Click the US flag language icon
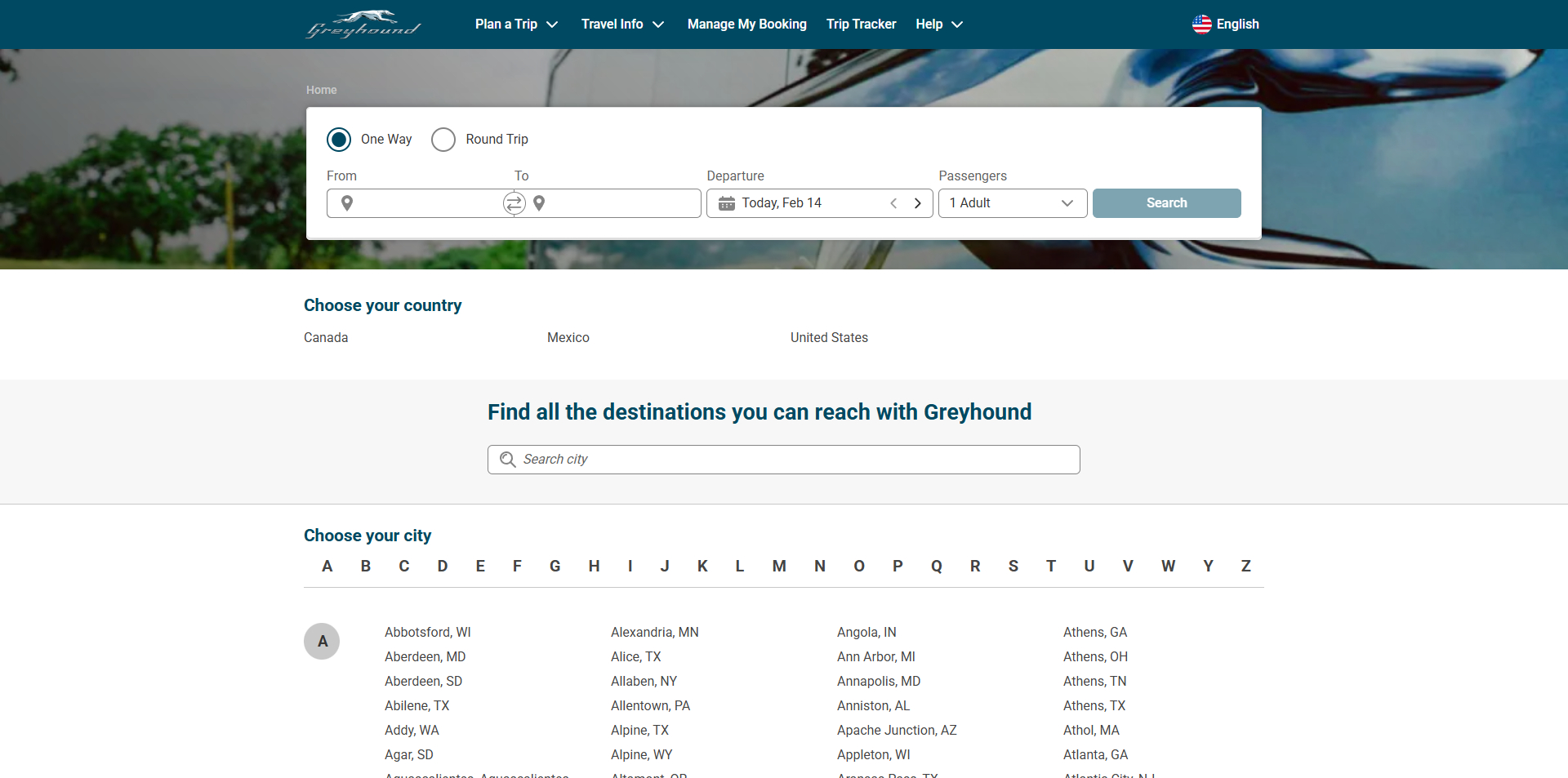 1201,24
